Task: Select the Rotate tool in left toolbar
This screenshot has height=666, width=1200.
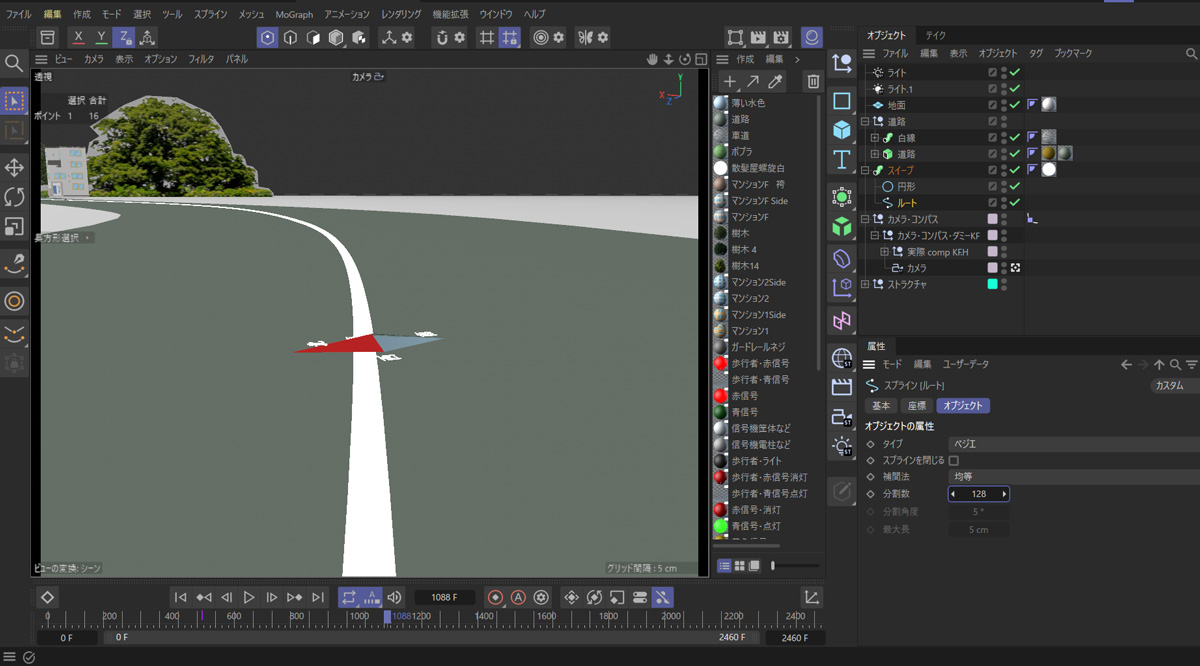Action: [14, 197]
